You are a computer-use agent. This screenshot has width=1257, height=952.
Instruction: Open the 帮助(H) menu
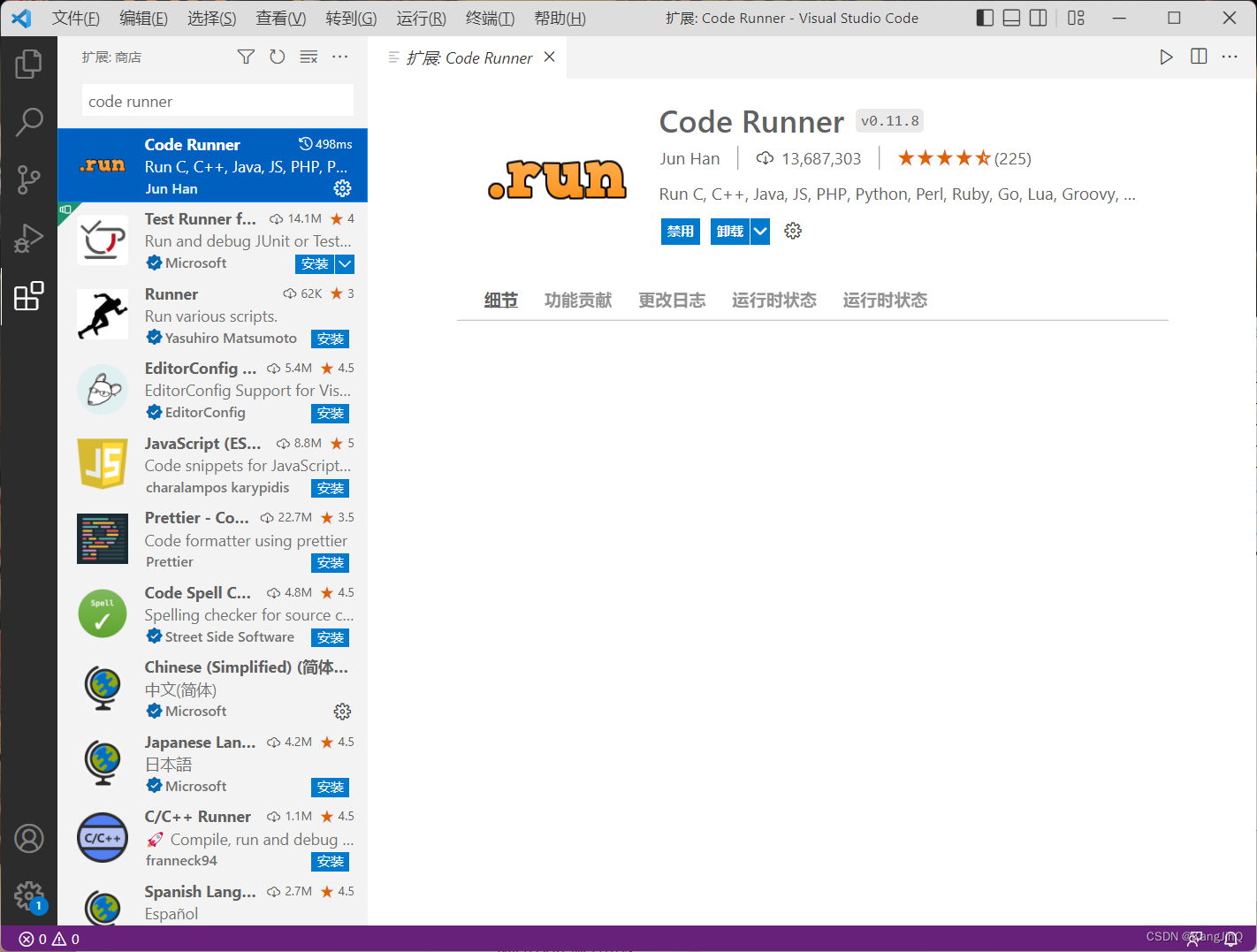coord(560,18)
